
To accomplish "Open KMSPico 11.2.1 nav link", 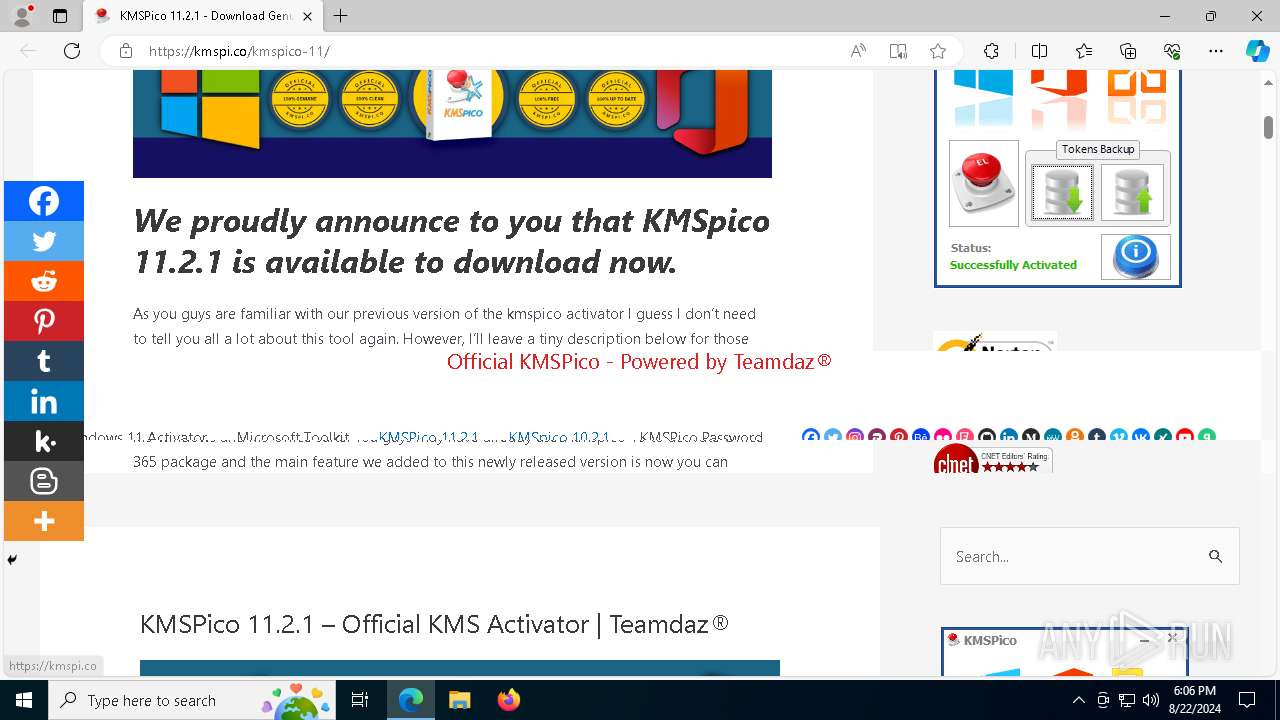I will click(x=428, y=437).
